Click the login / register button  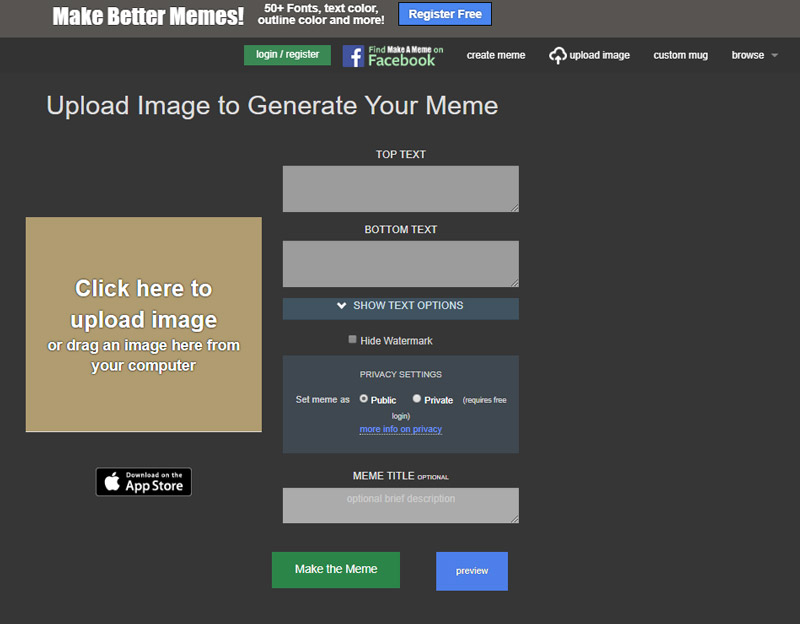(x=287, y=55)
